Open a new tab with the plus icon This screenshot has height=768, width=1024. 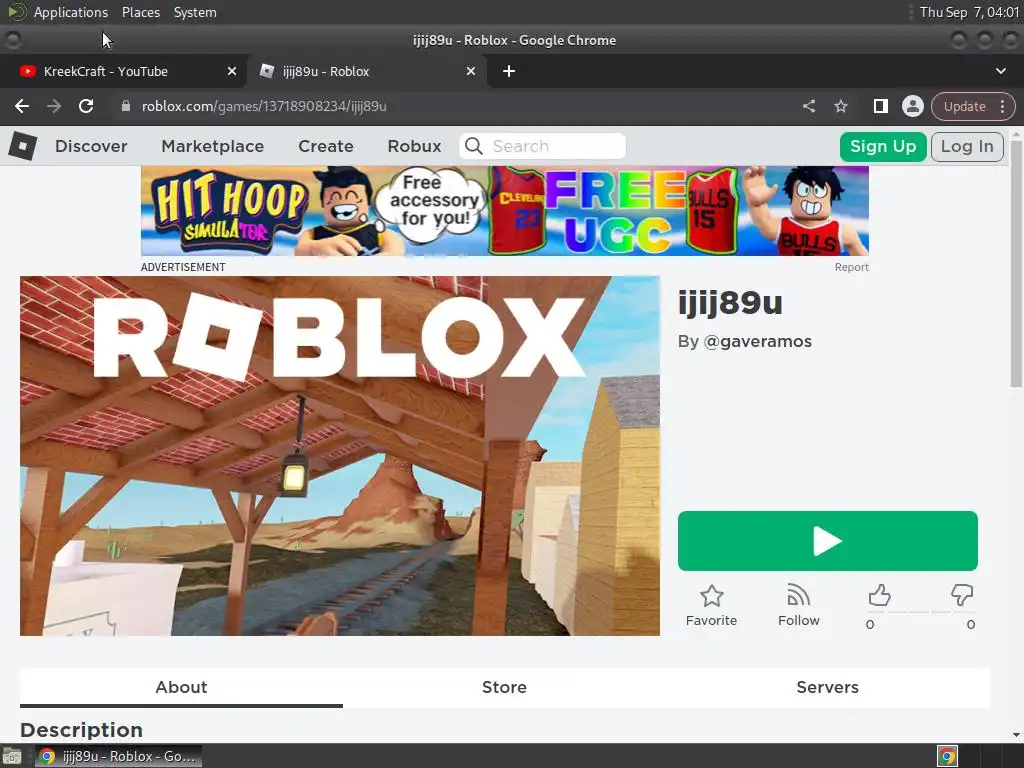pos(509,71)
